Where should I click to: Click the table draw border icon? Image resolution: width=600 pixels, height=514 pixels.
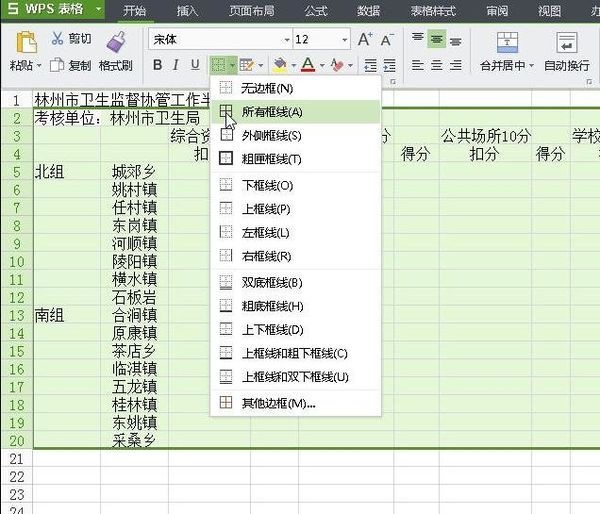[246, 65]
